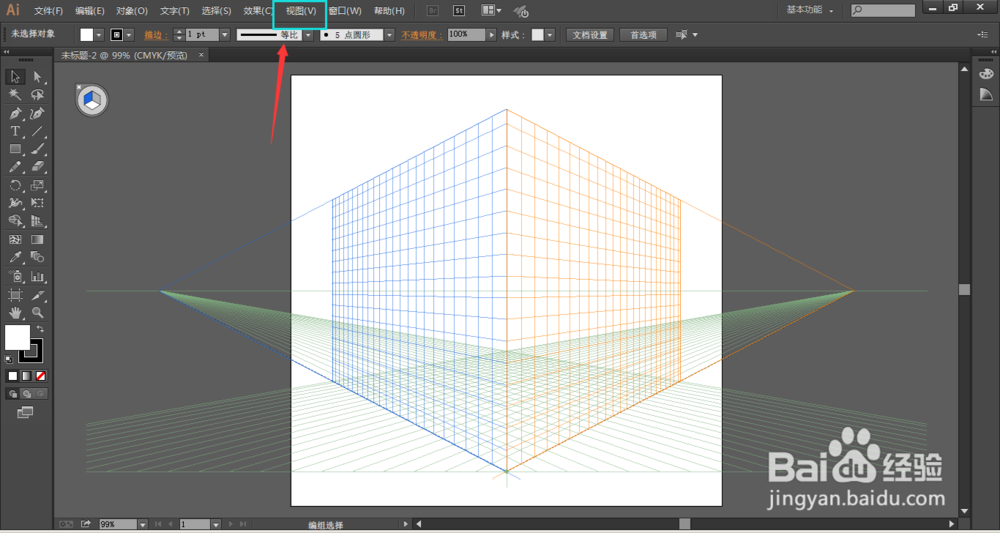Open the stroke color dropdown in control bar
This screenshot has height=533, width=1000.
[129, 35]
